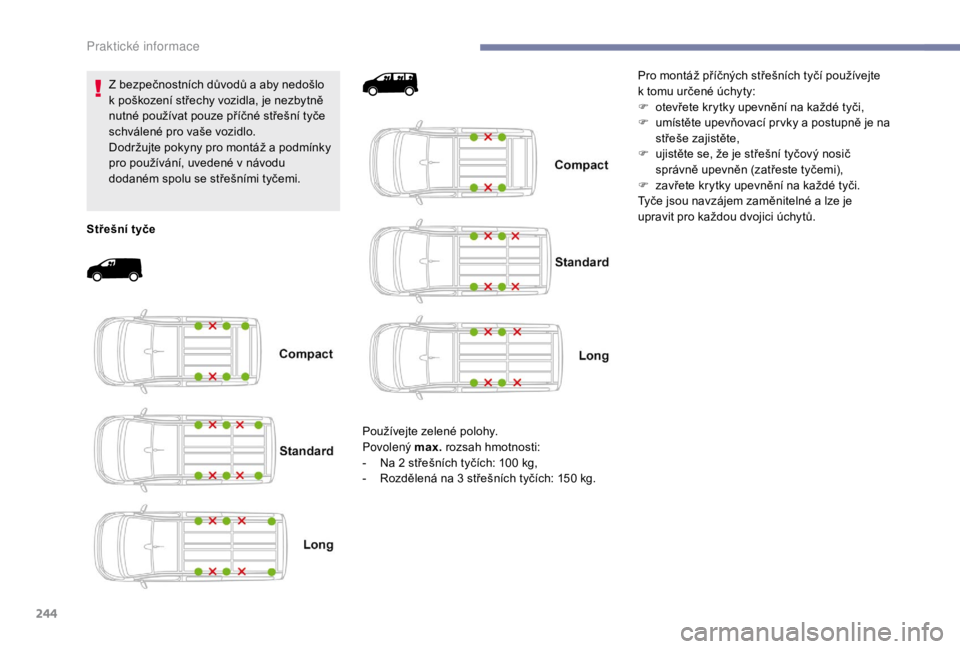Image resolution: width=960 pixels, height=649 pixels.
Task: Click the 'Používejte zelené polohy' text
Action: pos(430,431)
